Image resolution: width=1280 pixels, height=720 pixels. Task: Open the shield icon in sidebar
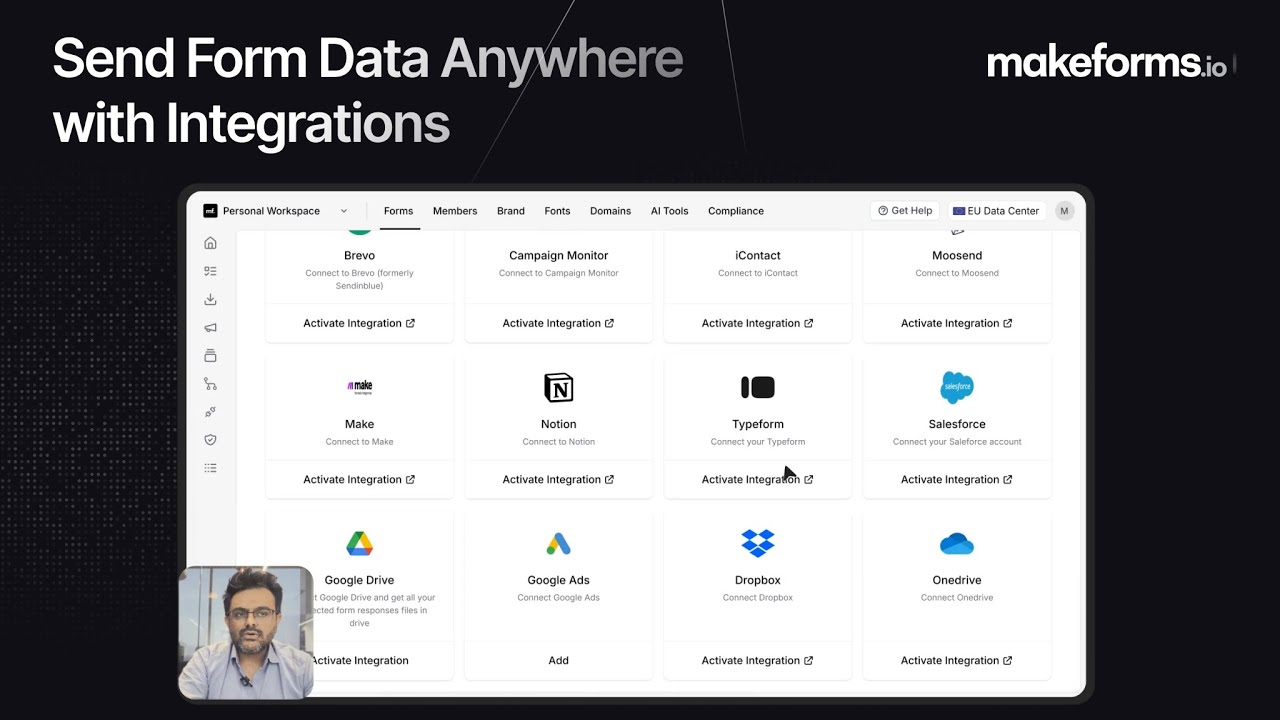210,439
